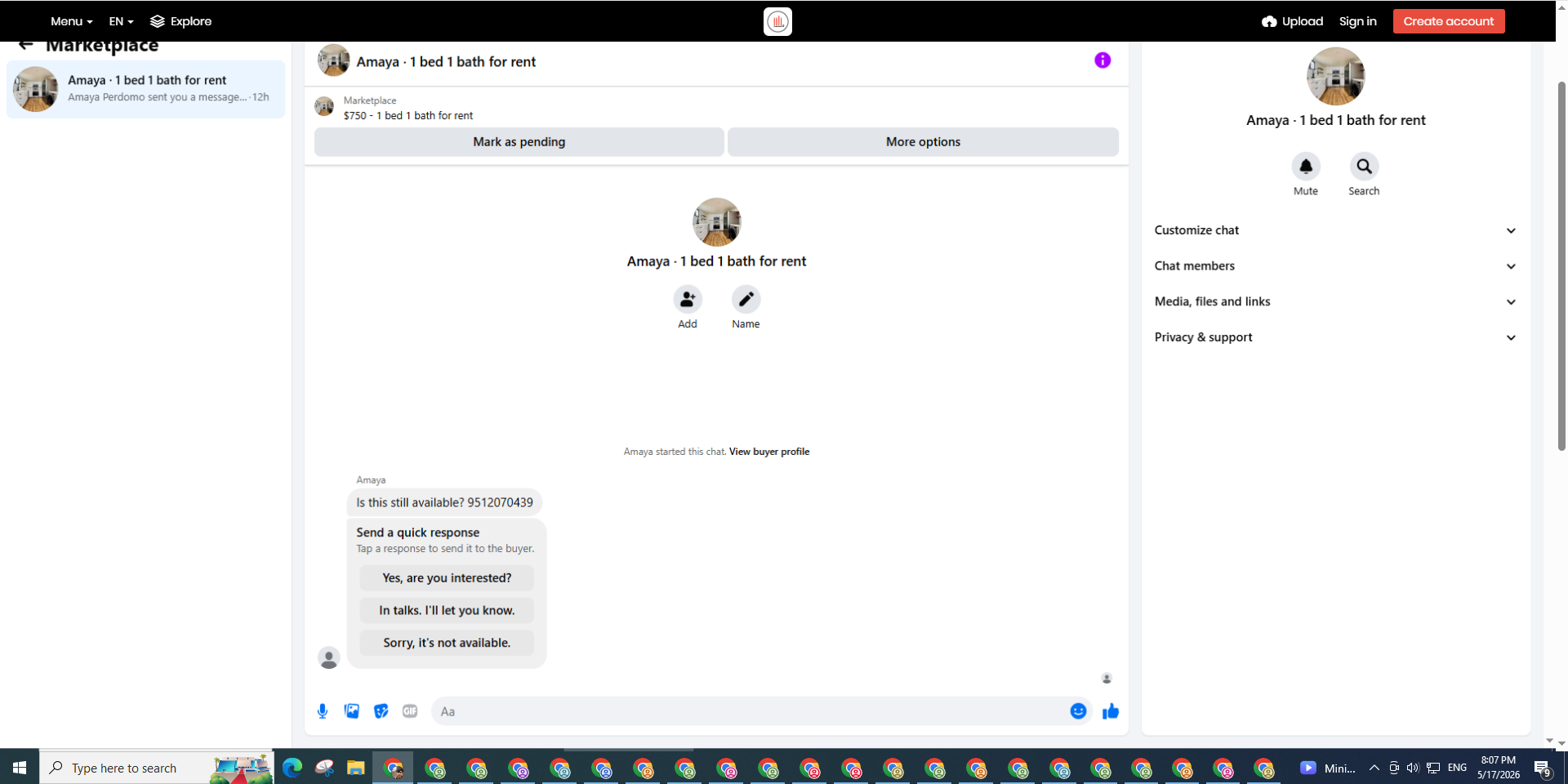The height and width of the screenshot is (784, 1568).
Task: Search in conversation using the magnifier icon
Action: point(1364,167)
